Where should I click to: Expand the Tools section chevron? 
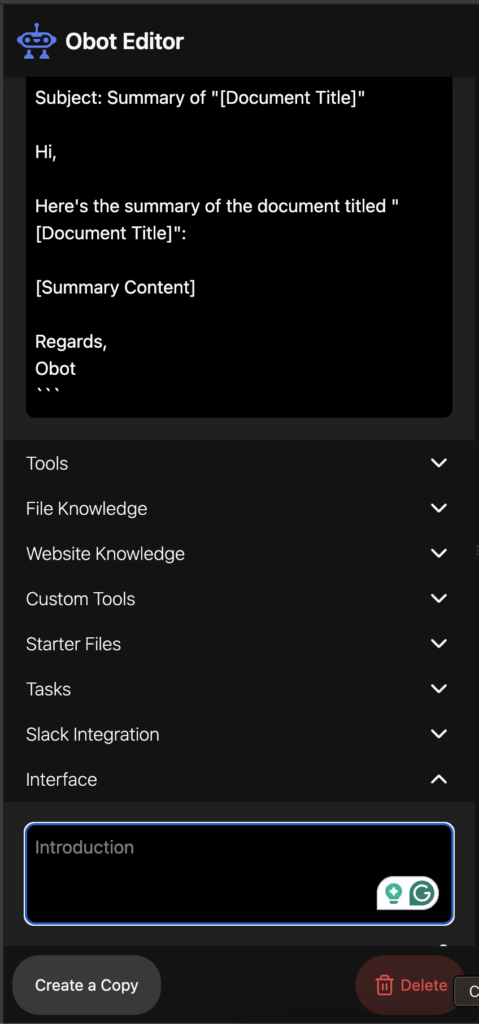pos(439,463)
